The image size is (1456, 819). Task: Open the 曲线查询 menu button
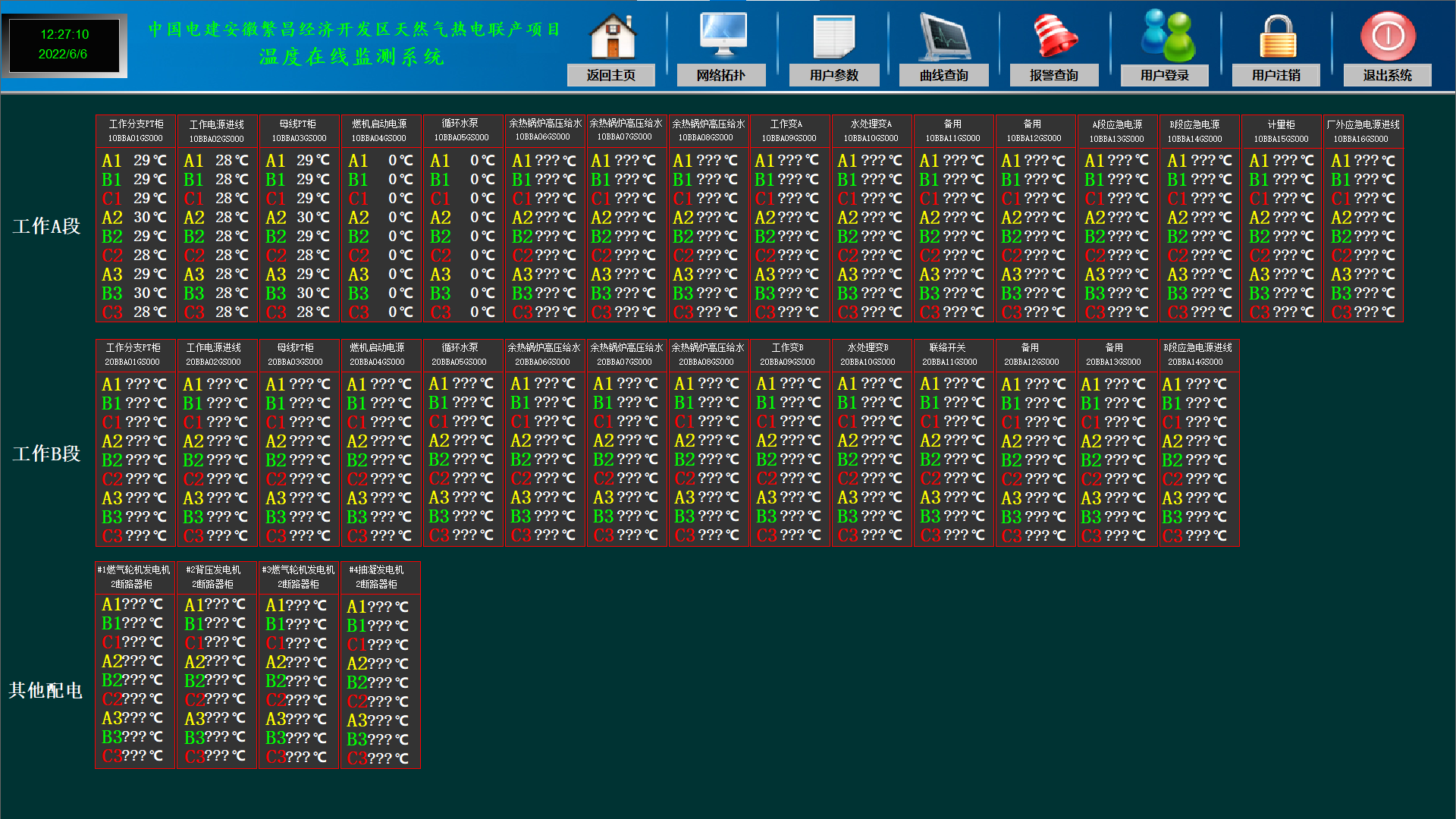pyautogui.click(x=944, y=75)
